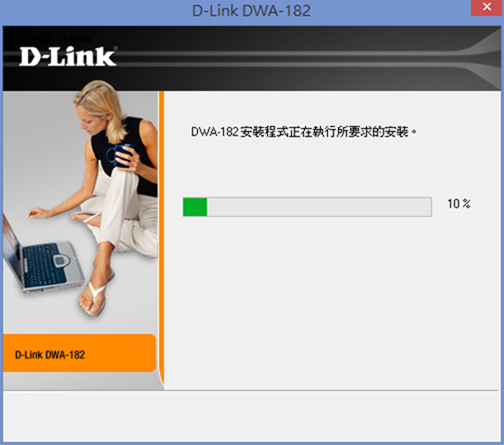Click the 10 % progress label
504x445 pixels.
pyautogui.click(x=459, y=204)
